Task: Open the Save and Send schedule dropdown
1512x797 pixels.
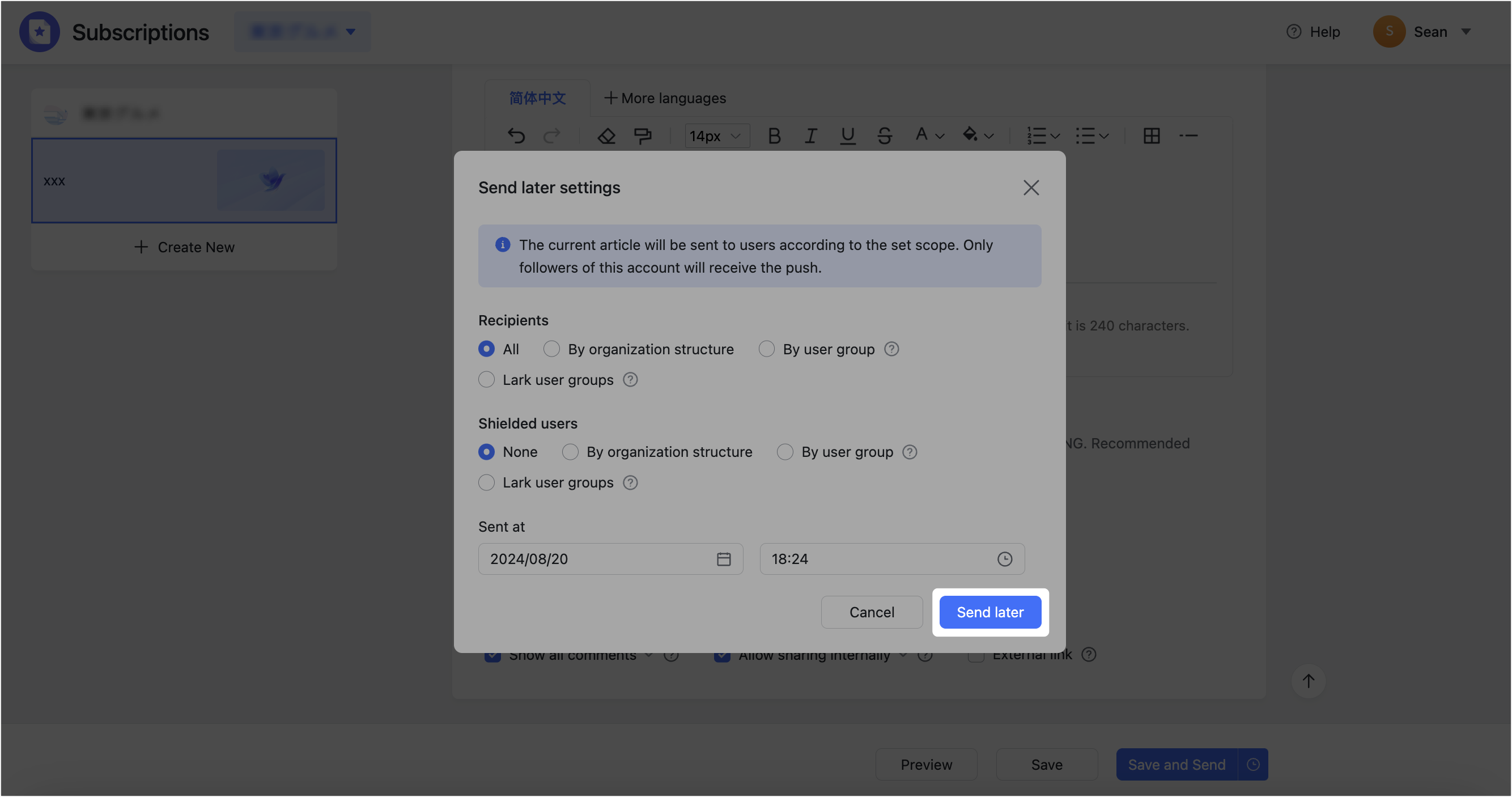Action: pos(1253,764)
